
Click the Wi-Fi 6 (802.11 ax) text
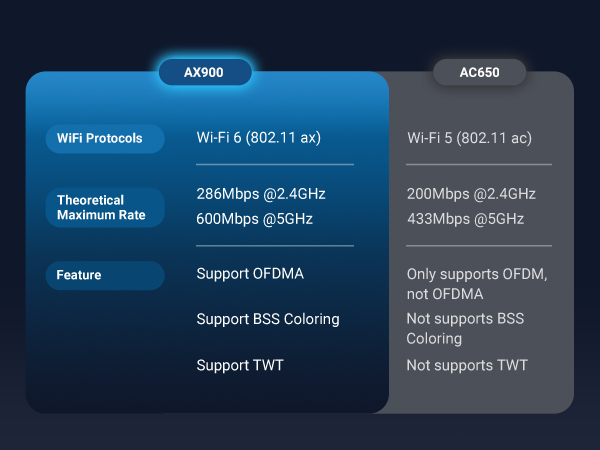[x=259, y=137]
